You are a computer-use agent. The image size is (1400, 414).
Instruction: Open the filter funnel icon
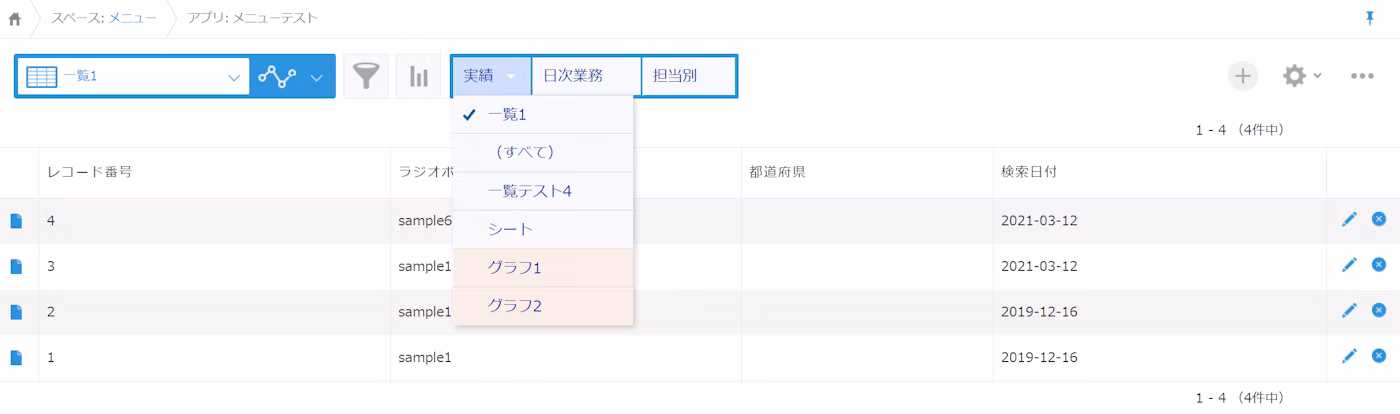367,76
